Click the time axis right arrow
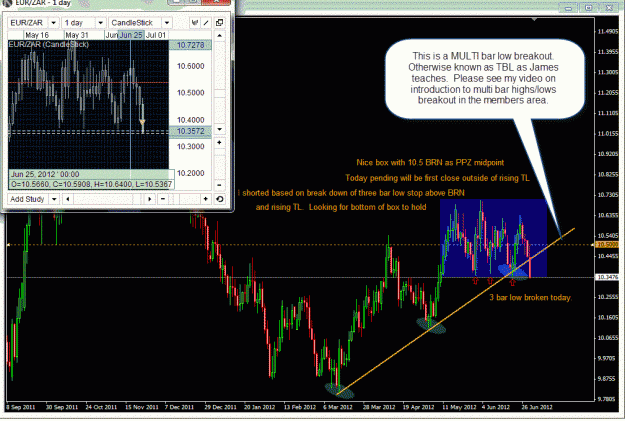Viewport: 625px width, 421px height. tap(149, 199)
